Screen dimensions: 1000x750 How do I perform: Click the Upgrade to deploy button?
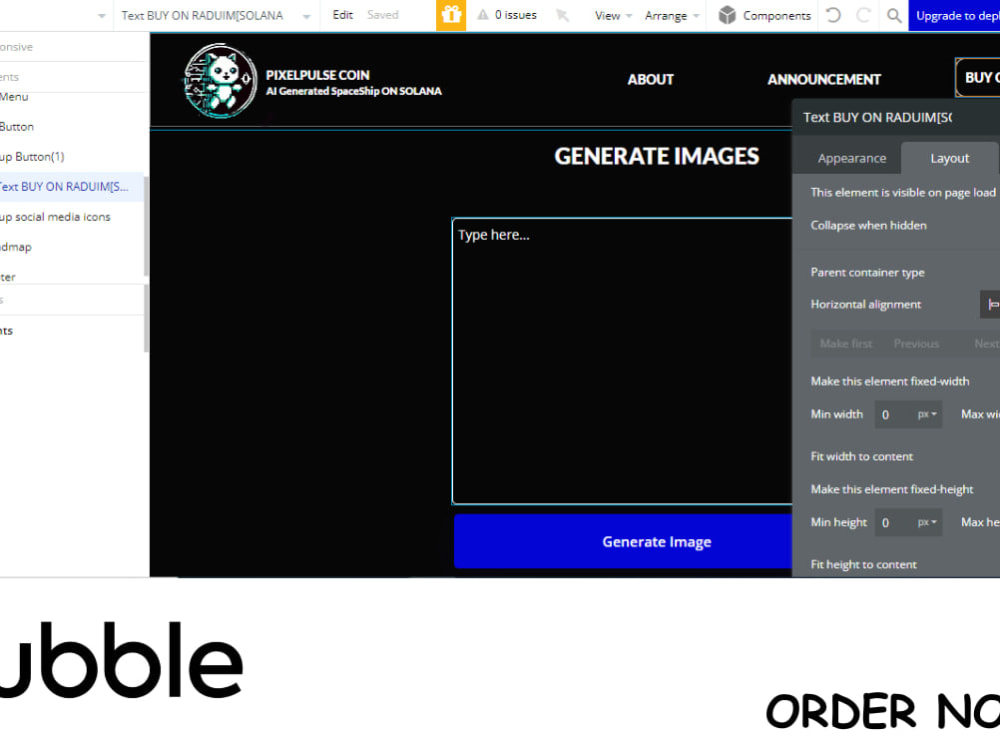954,15
